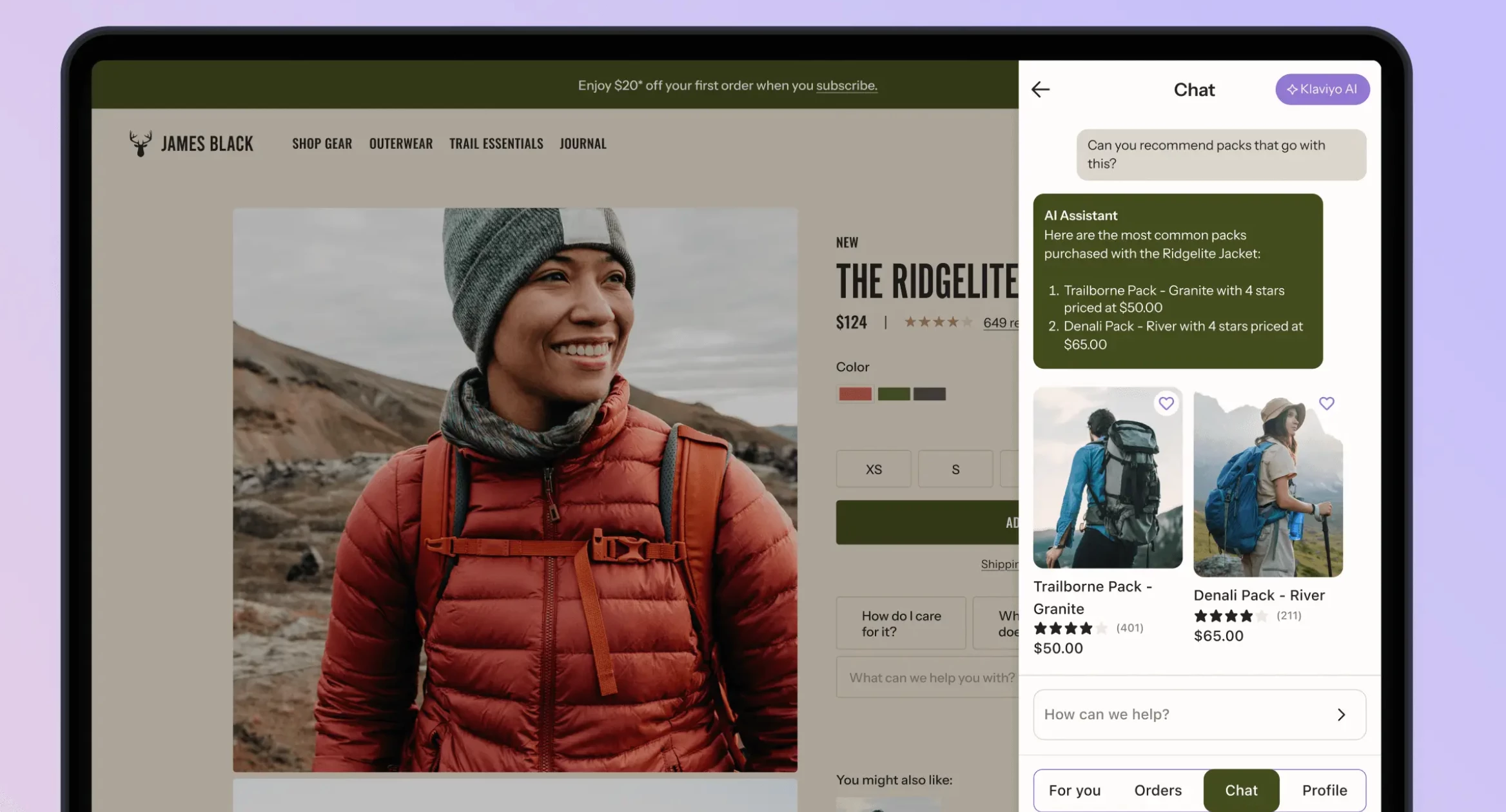1506x812 pixels.
Task: Click the James Black deer logo
Action: click(140, 143)
